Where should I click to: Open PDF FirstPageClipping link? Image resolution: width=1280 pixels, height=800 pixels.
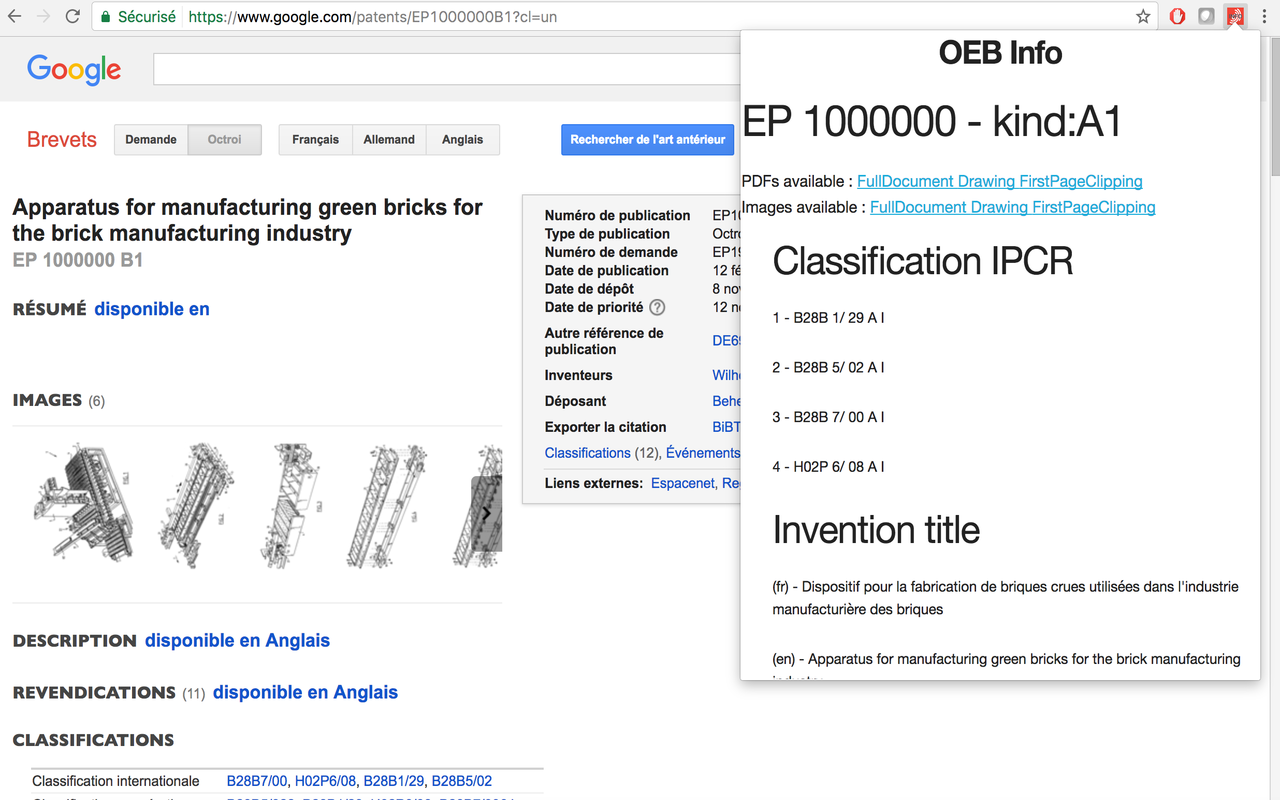point(1081,181)
